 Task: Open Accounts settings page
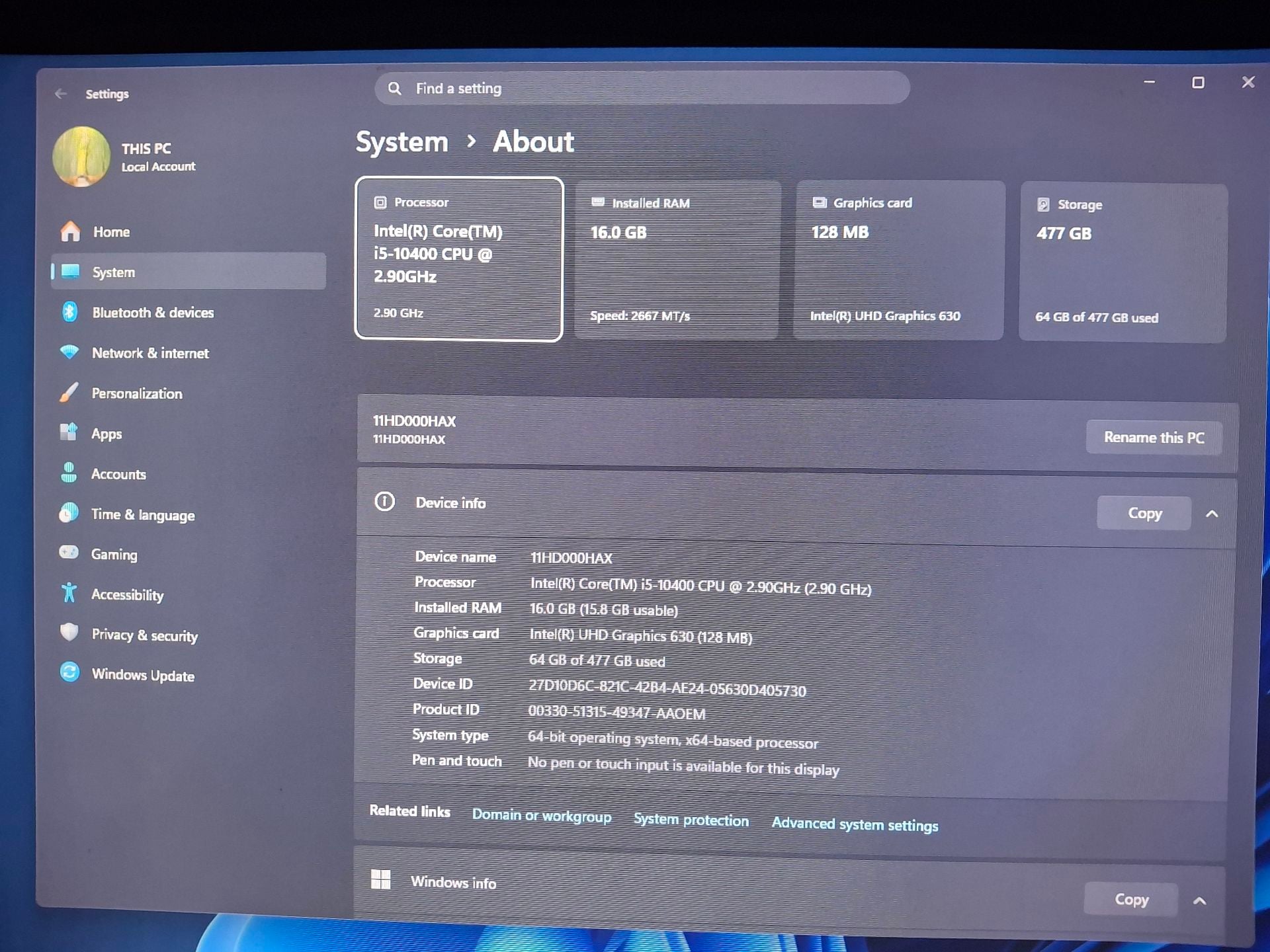(x=189, y=473)
